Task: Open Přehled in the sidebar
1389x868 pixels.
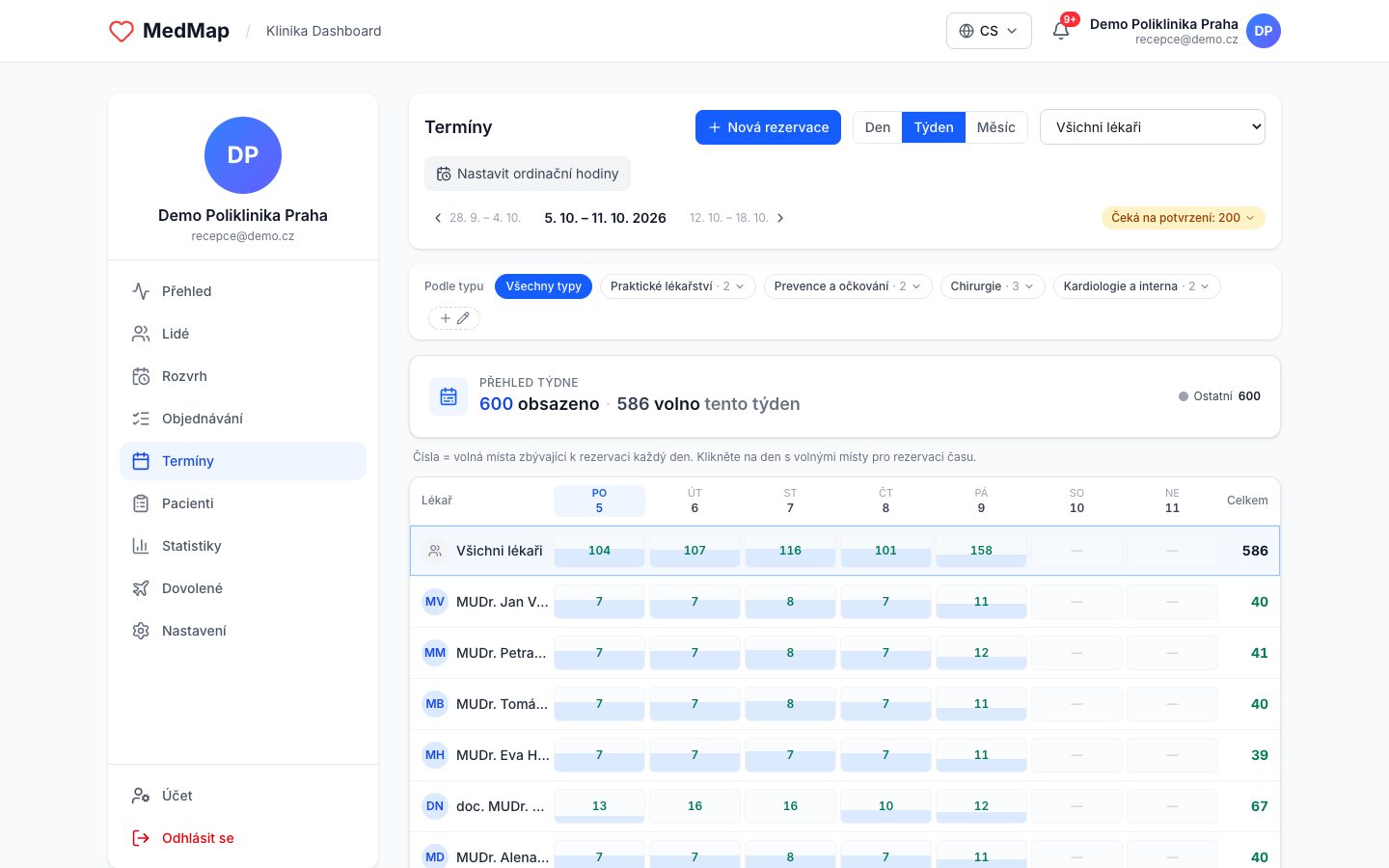Action: tap(243, 291)
